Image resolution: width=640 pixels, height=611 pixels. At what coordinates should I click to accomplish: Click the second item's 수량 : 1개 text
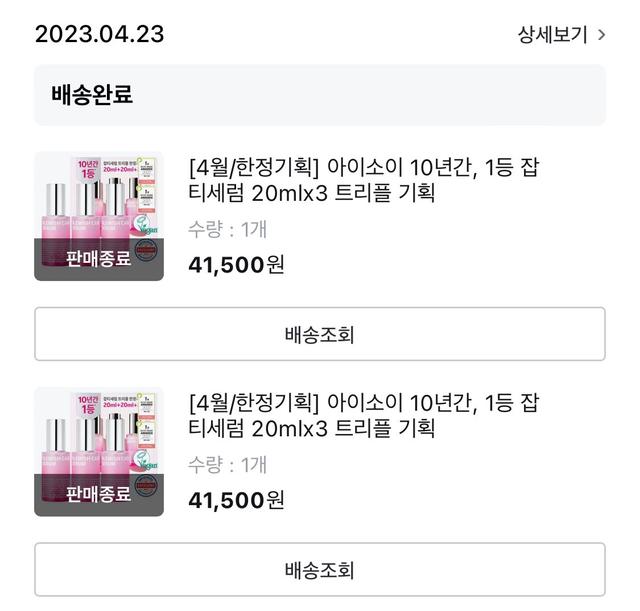(x=227, y=464)
